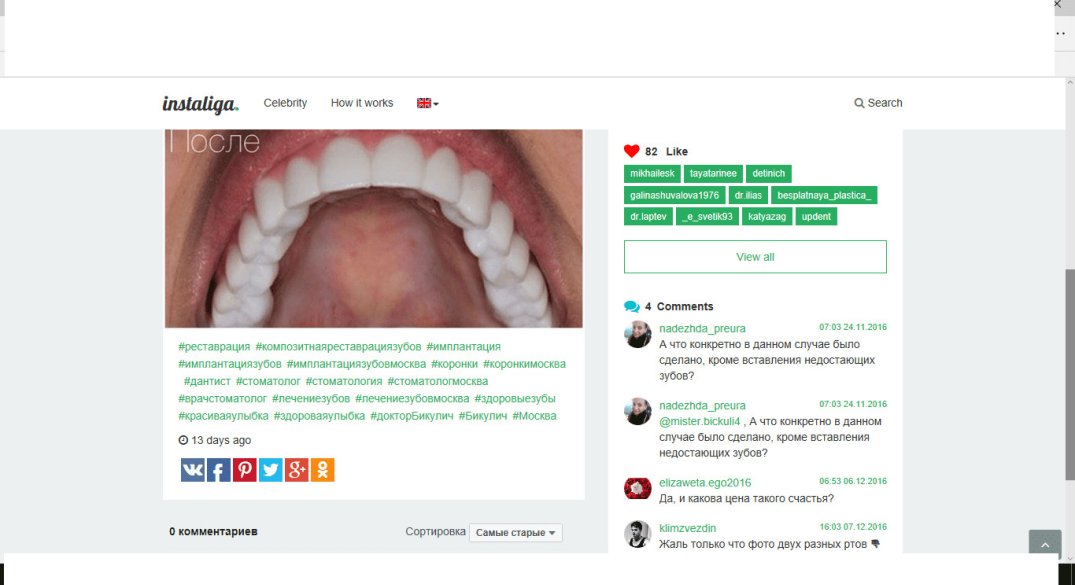
Task: Open the Самые старые sort dropdown
Action: coord(516,532)
